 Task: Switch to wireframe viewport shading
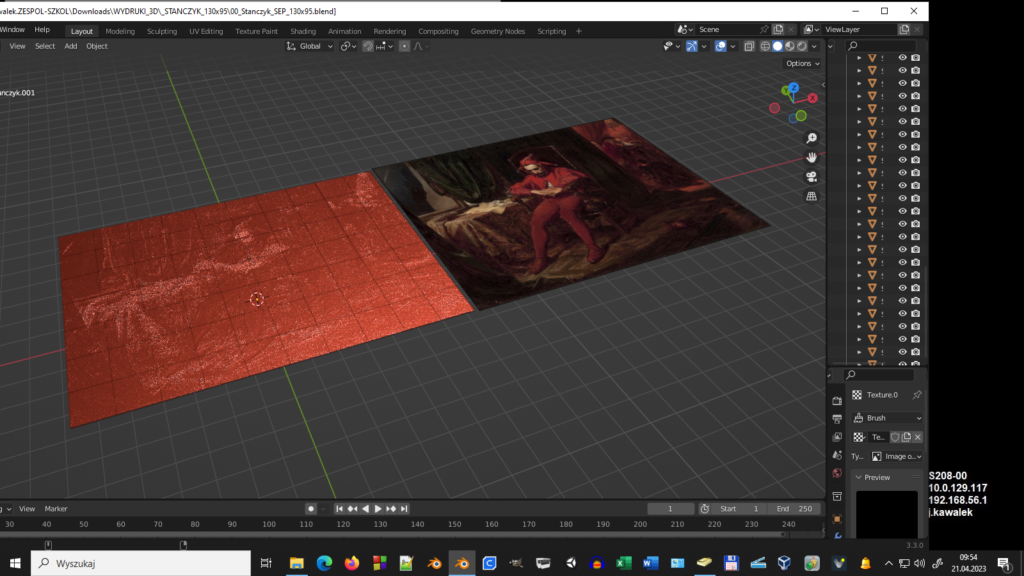click(x=765, y=46)
